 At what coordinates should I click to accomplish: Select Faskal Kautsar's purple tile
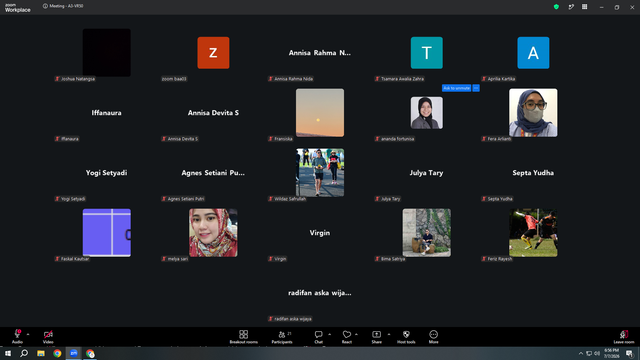point(107,233)
